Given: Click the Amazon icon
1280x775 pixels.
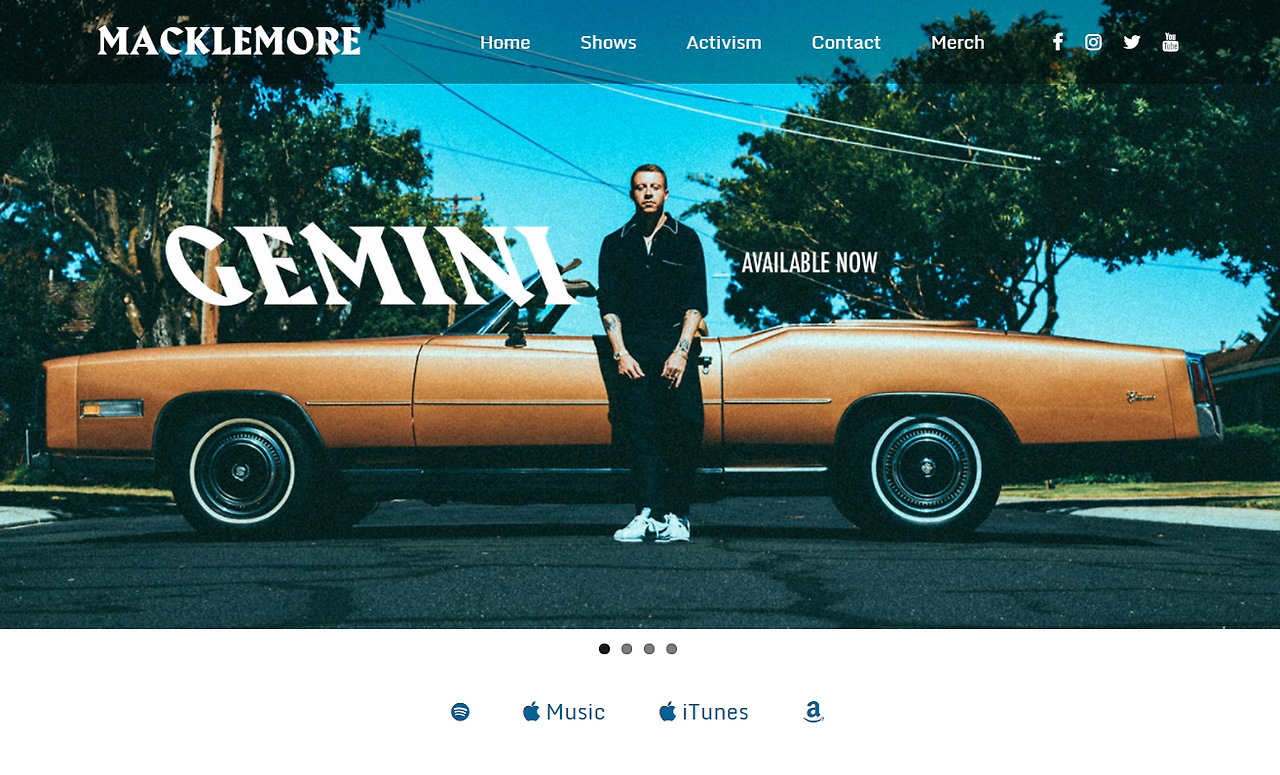Looking at the screenshot, I should coord(813,712).
